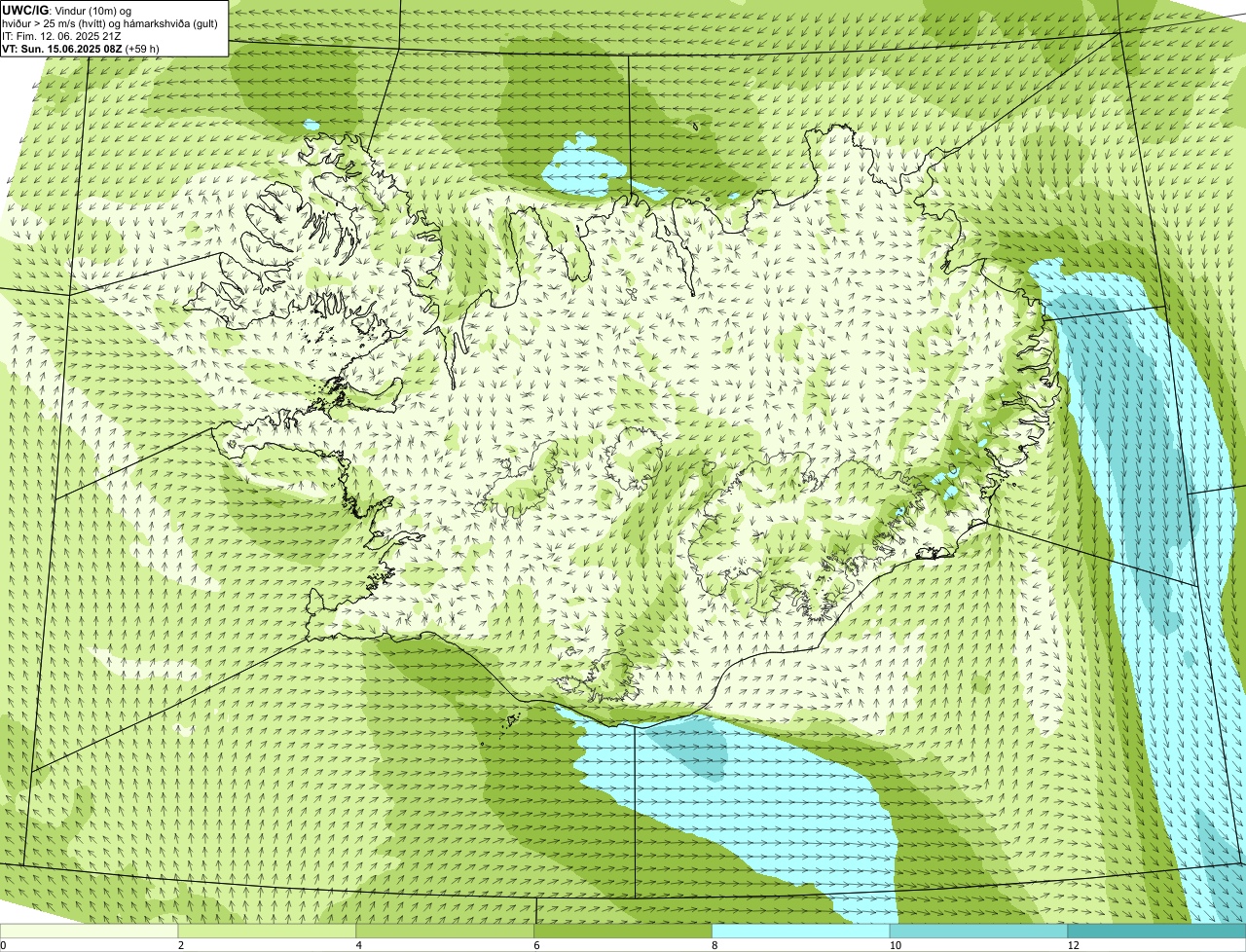This screenshot has height=952, width=1246.
Task: Pick the 8–10 m/s light cyan legend swatch
Action: coord(801,931)
